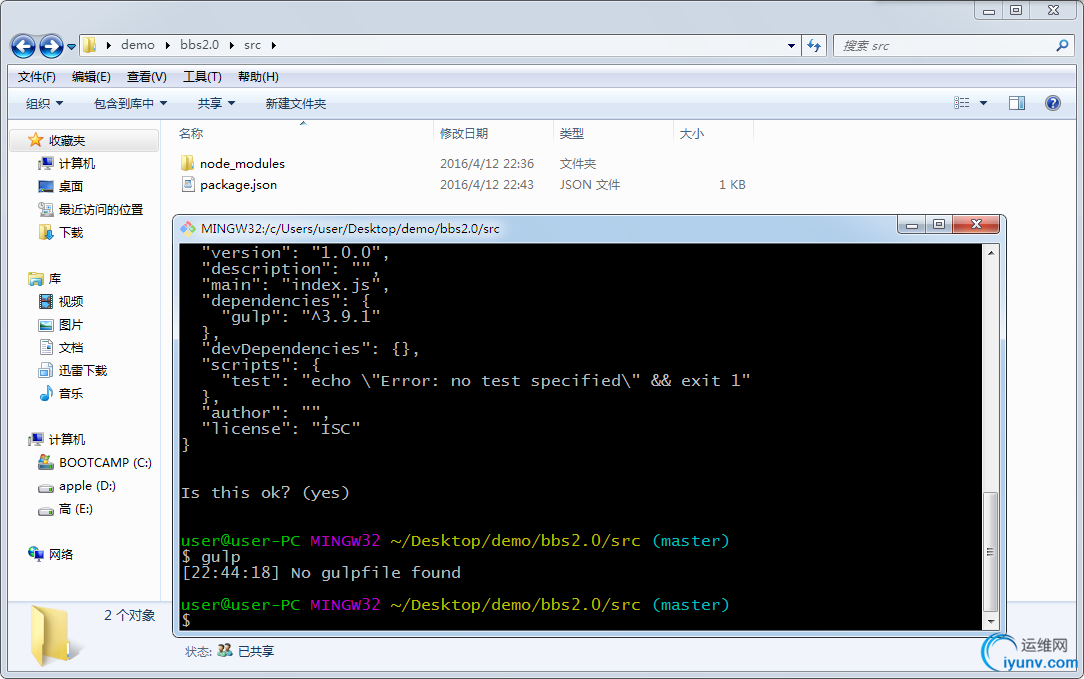Screen dimensions: 1084x679
Task: Click the Back navigation arrow
Action: pyautogui.click(x=22, y=45)
